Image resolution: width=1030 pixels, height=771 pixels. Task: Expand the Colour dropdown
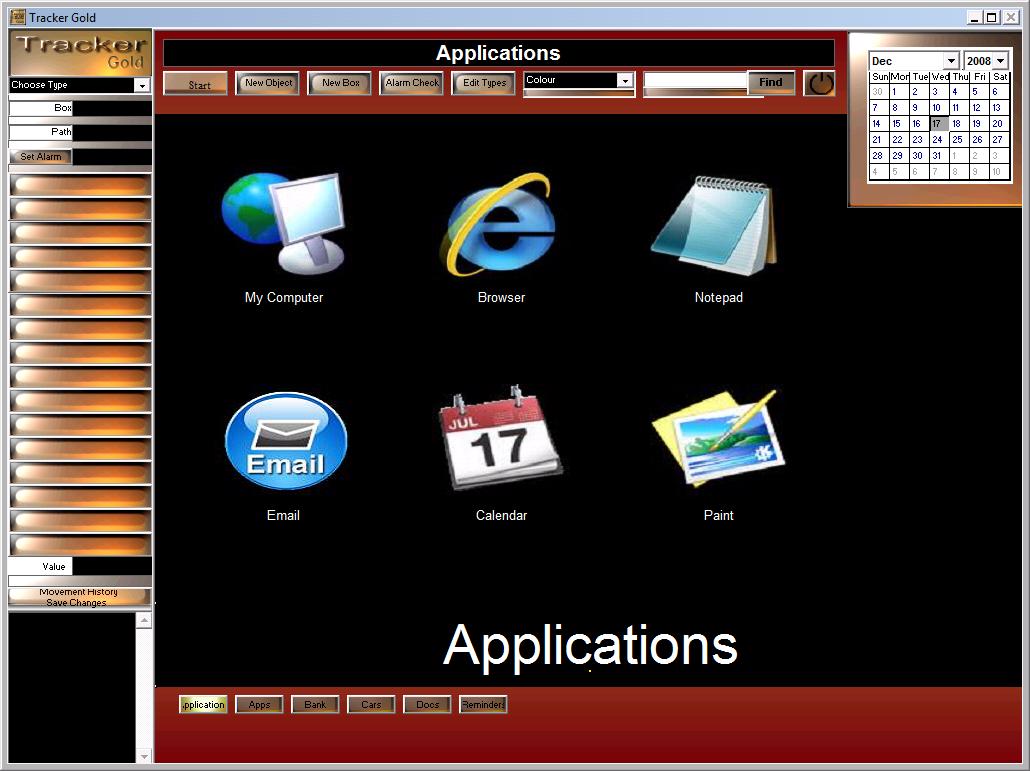coord(625,80)
